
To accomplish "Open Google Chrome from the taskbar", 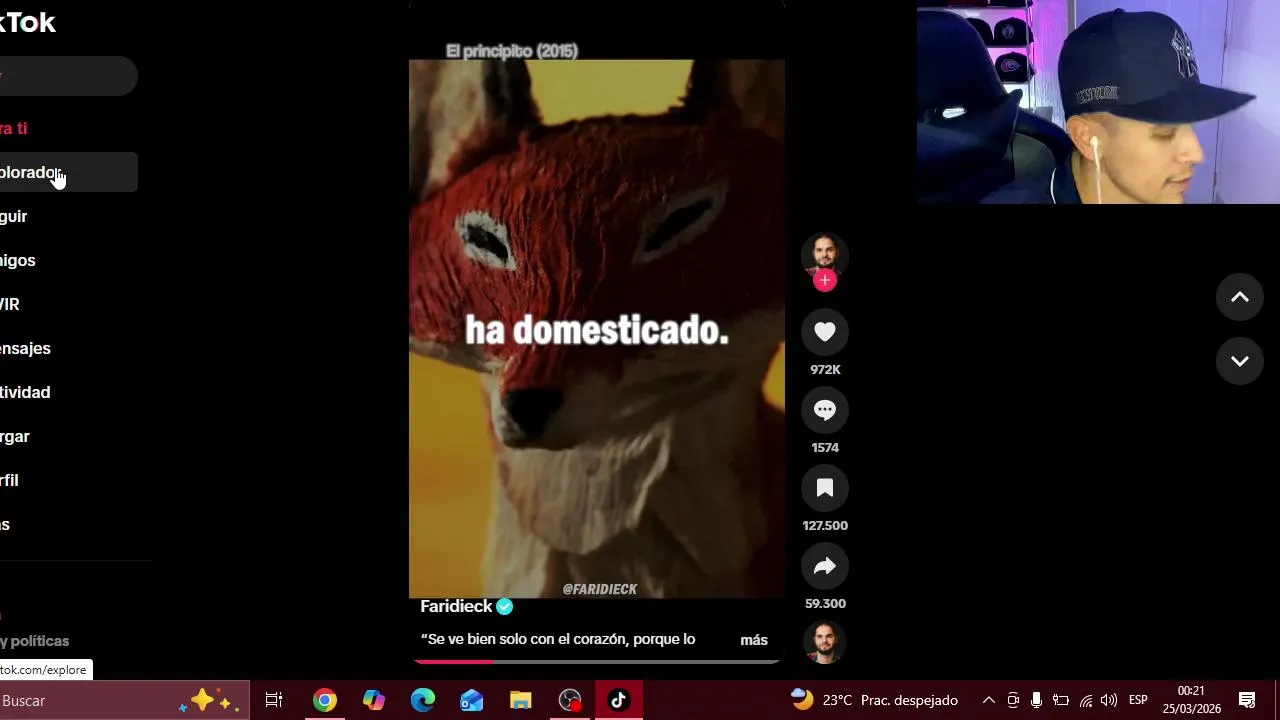I will click(324, 701).
